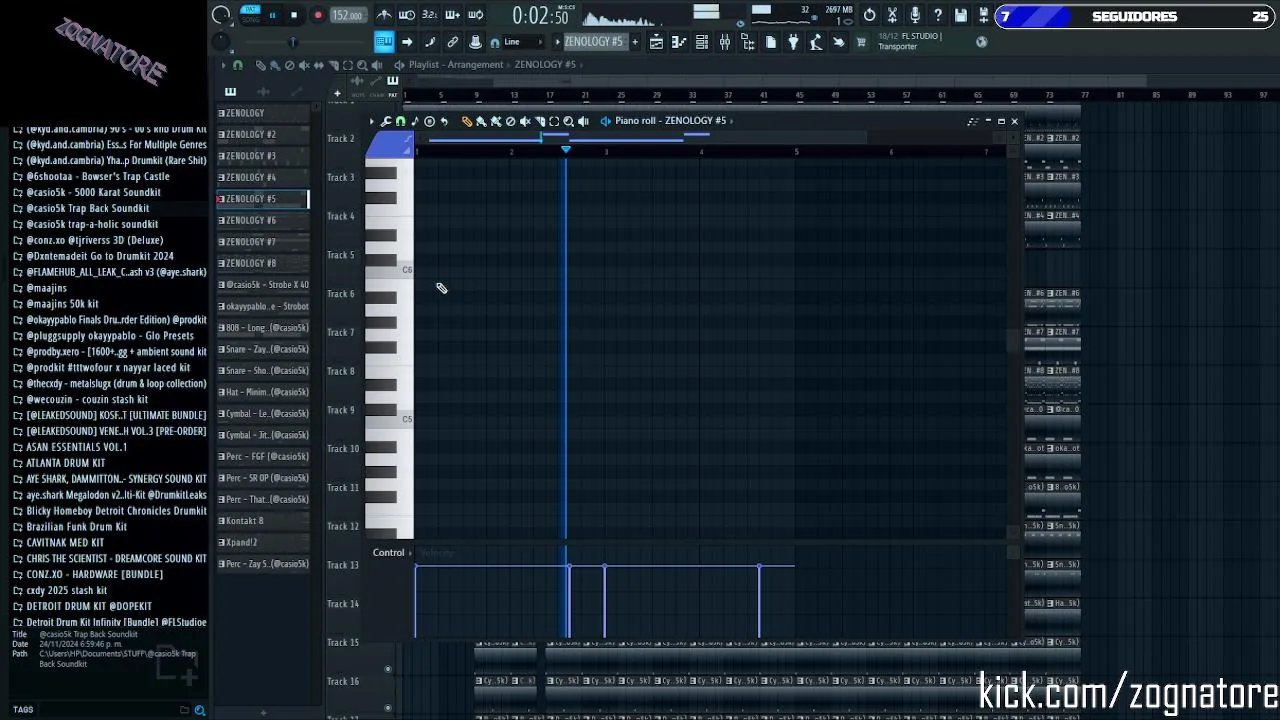Image resolution: width=1280 pixels, height=720 pixels.
Task: Open the CAVITNAK MED KIT folder
Action: 65,543
